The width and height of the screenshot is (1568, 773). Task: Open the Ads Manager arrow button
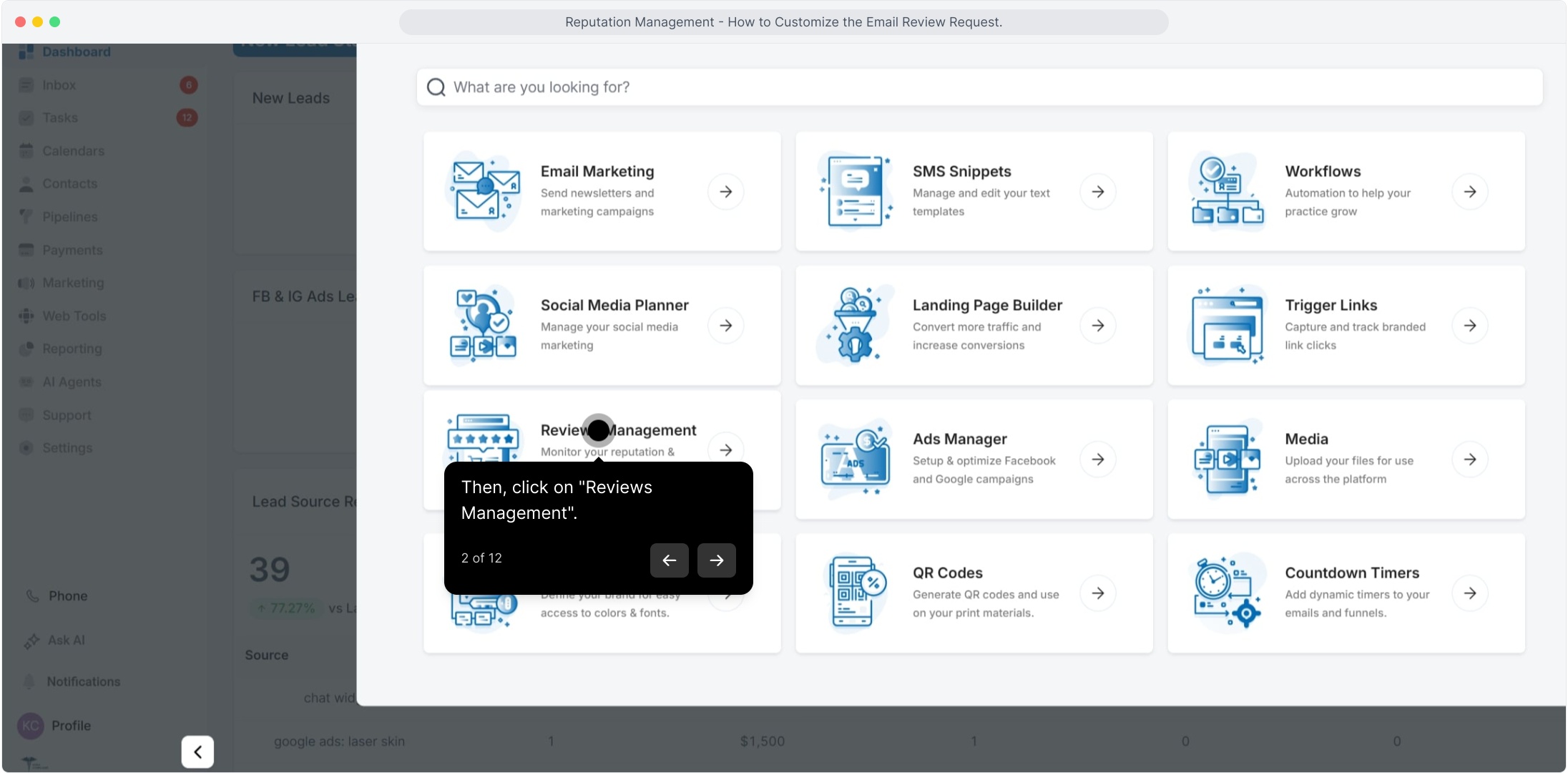tap(1098, 460)
